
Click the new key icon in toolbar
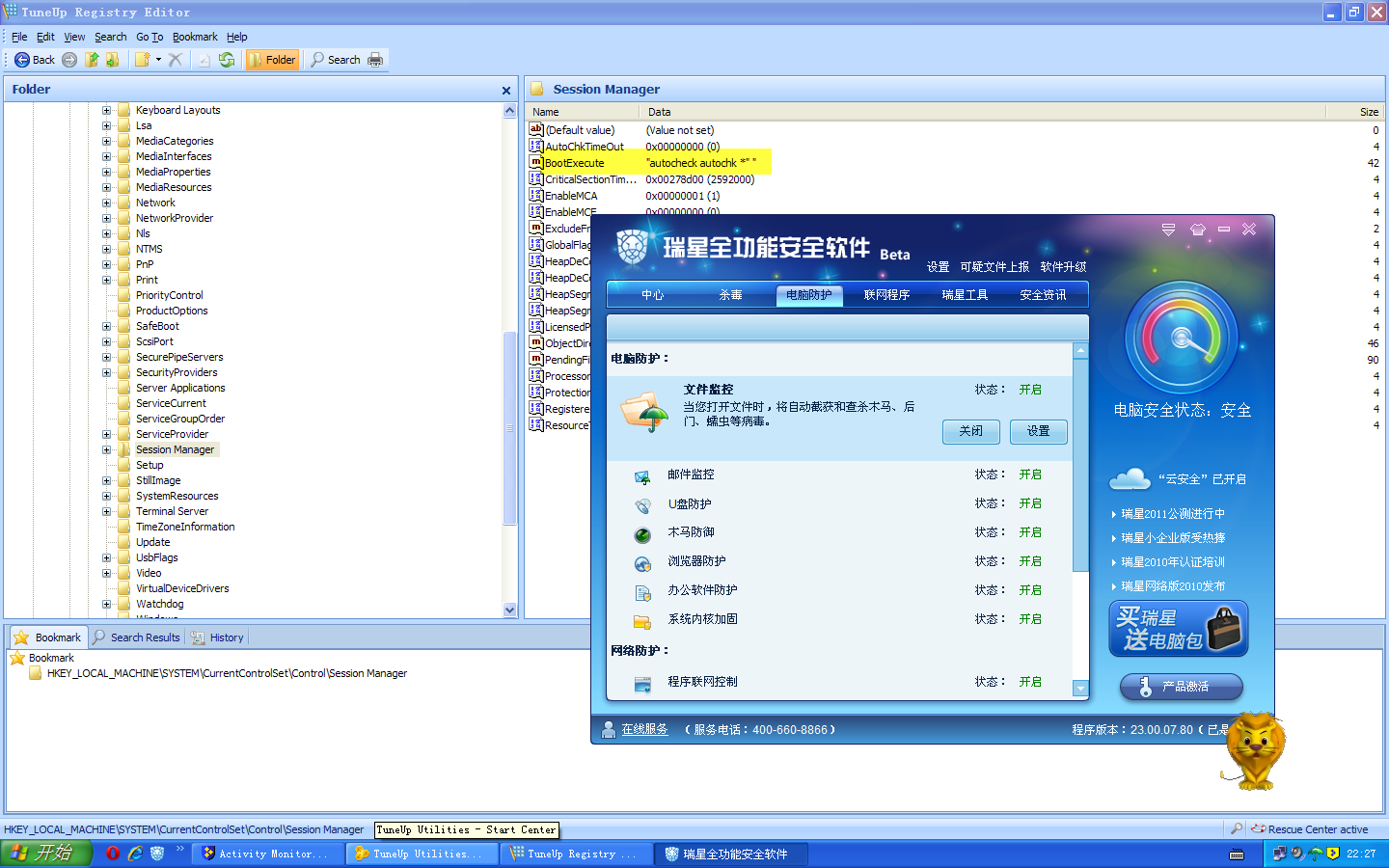(142, 60)
